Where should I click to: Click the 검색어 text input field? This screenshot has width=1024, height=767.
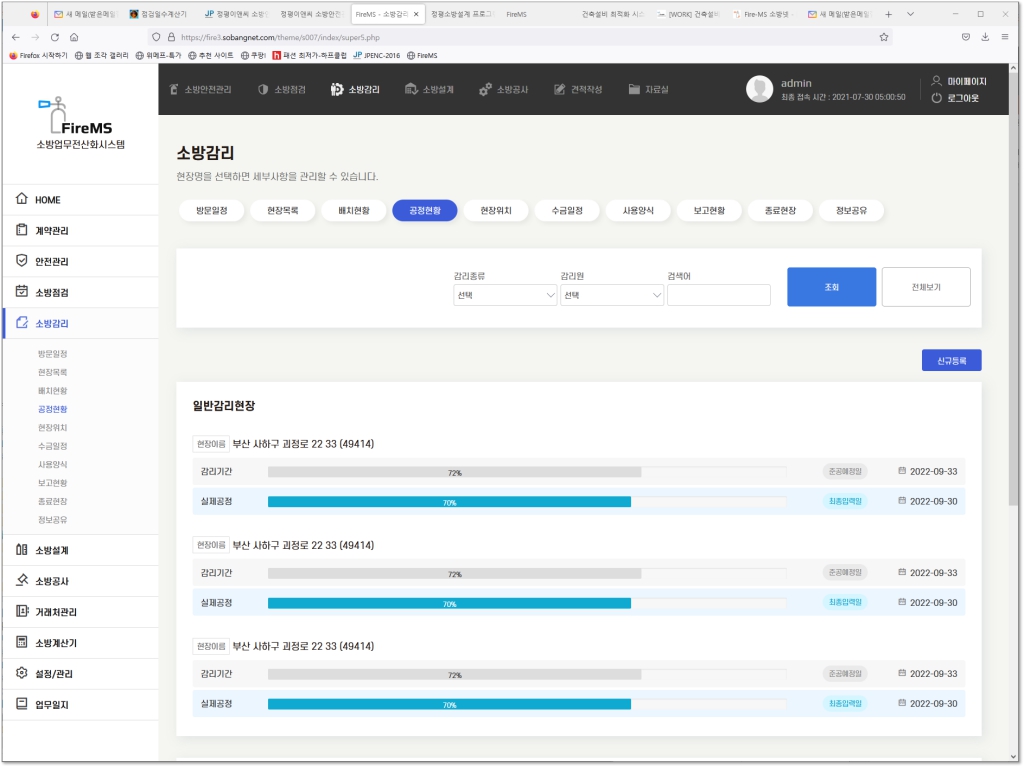click(x=718, y=295)
